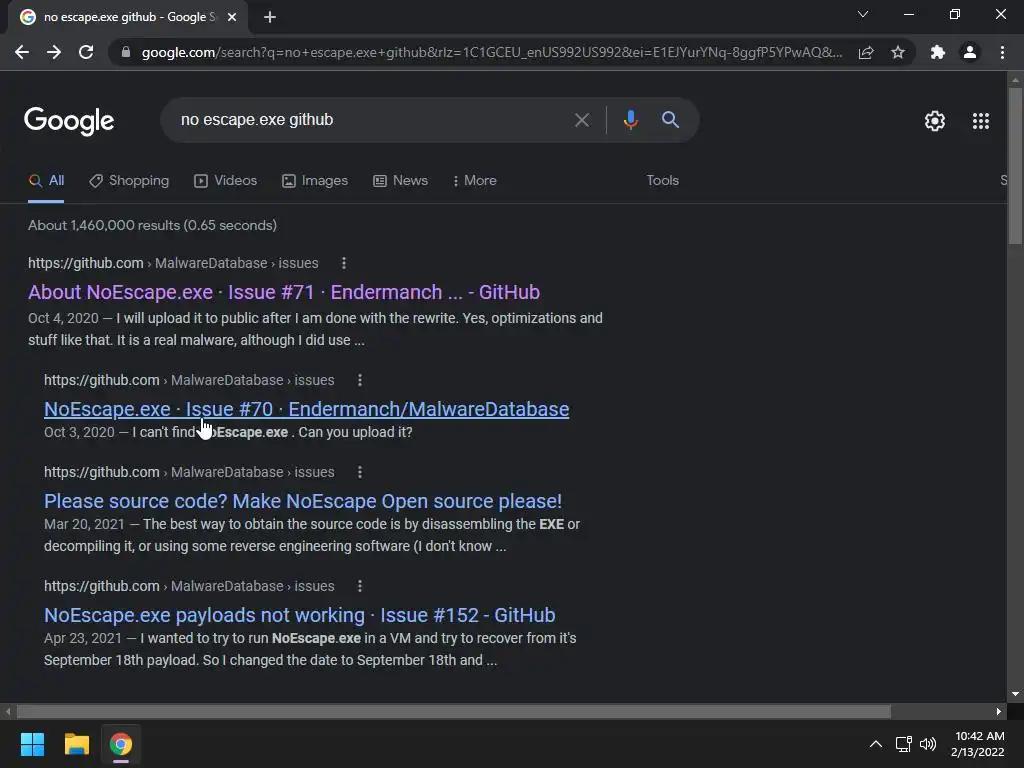This screenshot has width=1024, height=768.
Task: Switch to the Videos tab
Action: click(226, 181)
